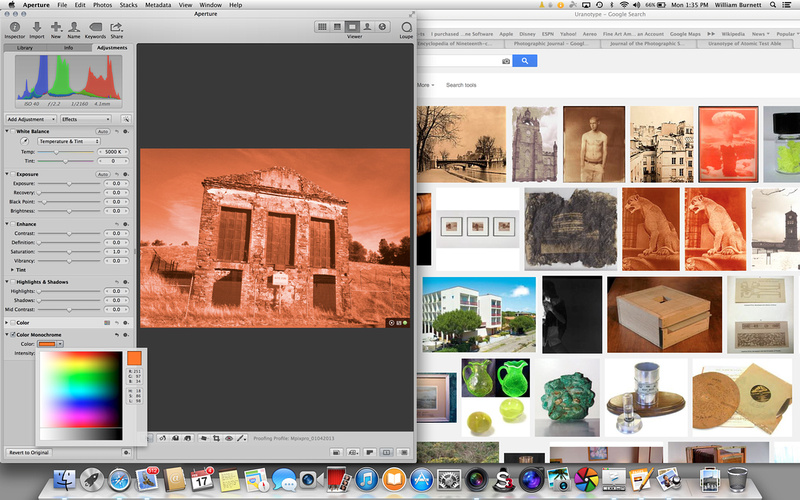Click the Import arrow icon
The width and height of the screenshot is (800, 500).
(37, 27)
